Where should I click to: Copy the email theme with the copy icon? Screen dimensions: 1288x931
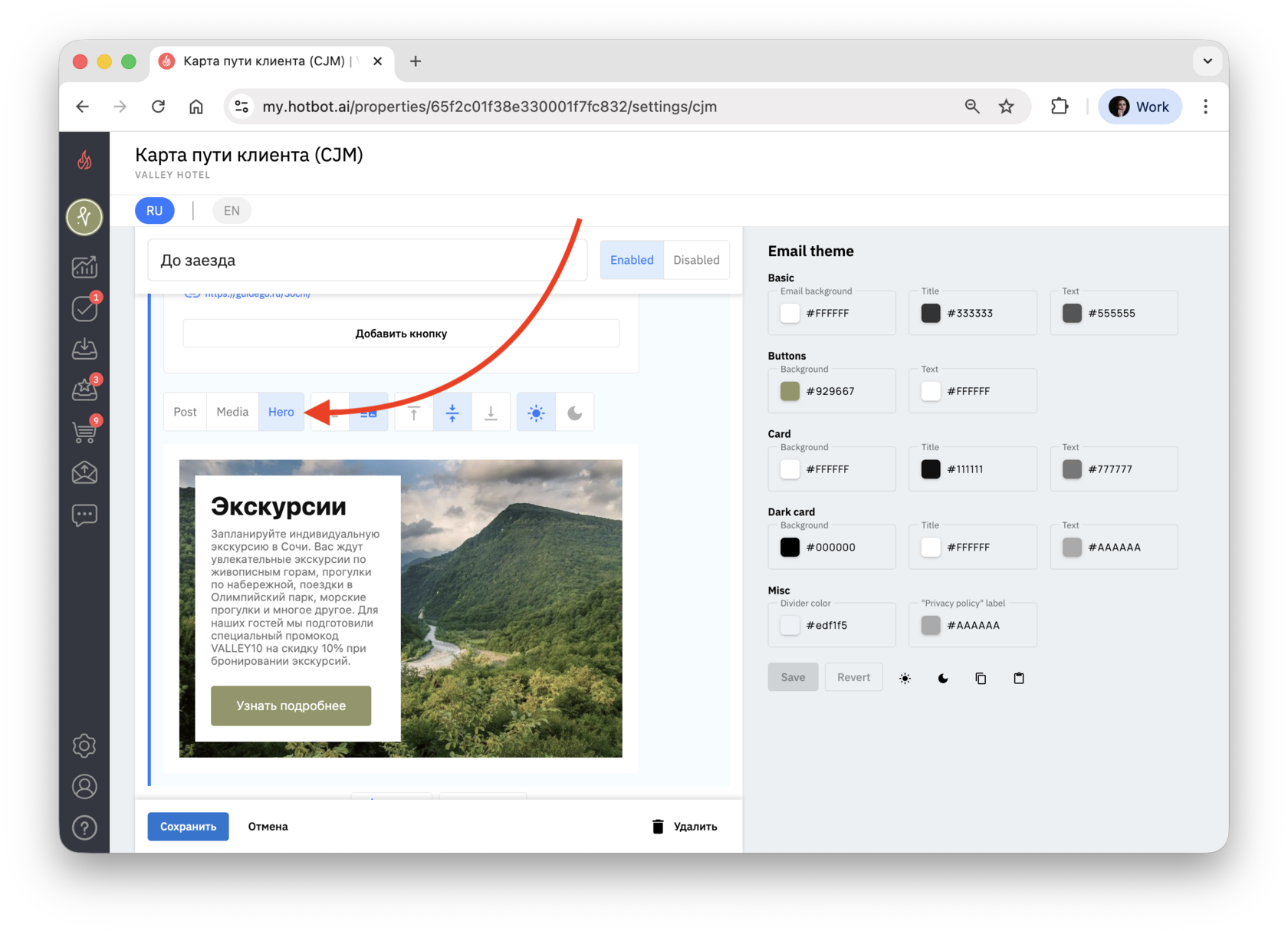coord(981,678)
